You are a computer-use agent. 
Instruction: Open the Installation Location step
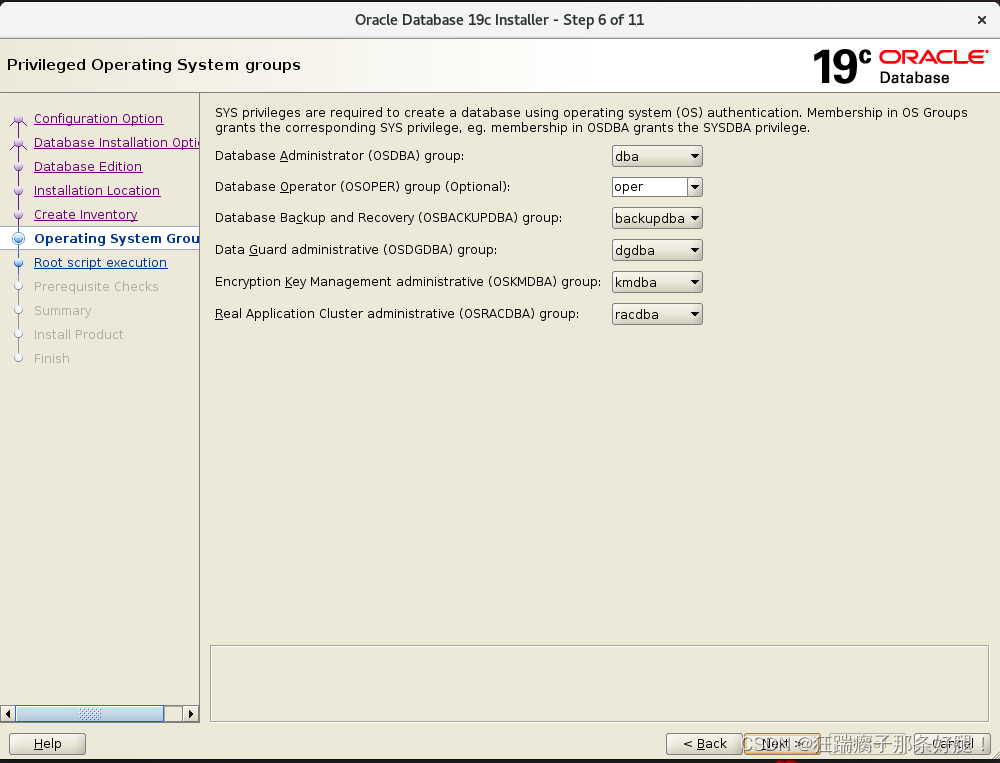tap(96, 190)
